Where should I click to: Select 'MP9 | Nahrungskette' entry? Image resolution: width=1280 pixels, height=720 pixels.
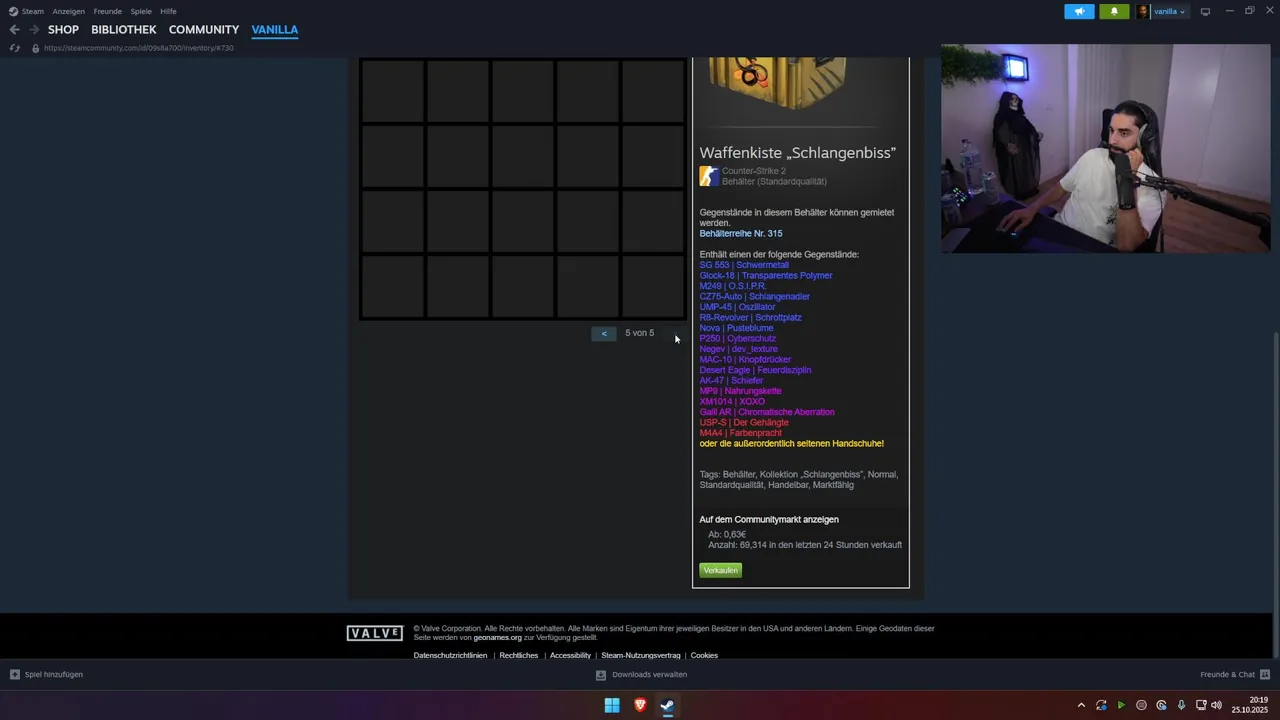741,391
